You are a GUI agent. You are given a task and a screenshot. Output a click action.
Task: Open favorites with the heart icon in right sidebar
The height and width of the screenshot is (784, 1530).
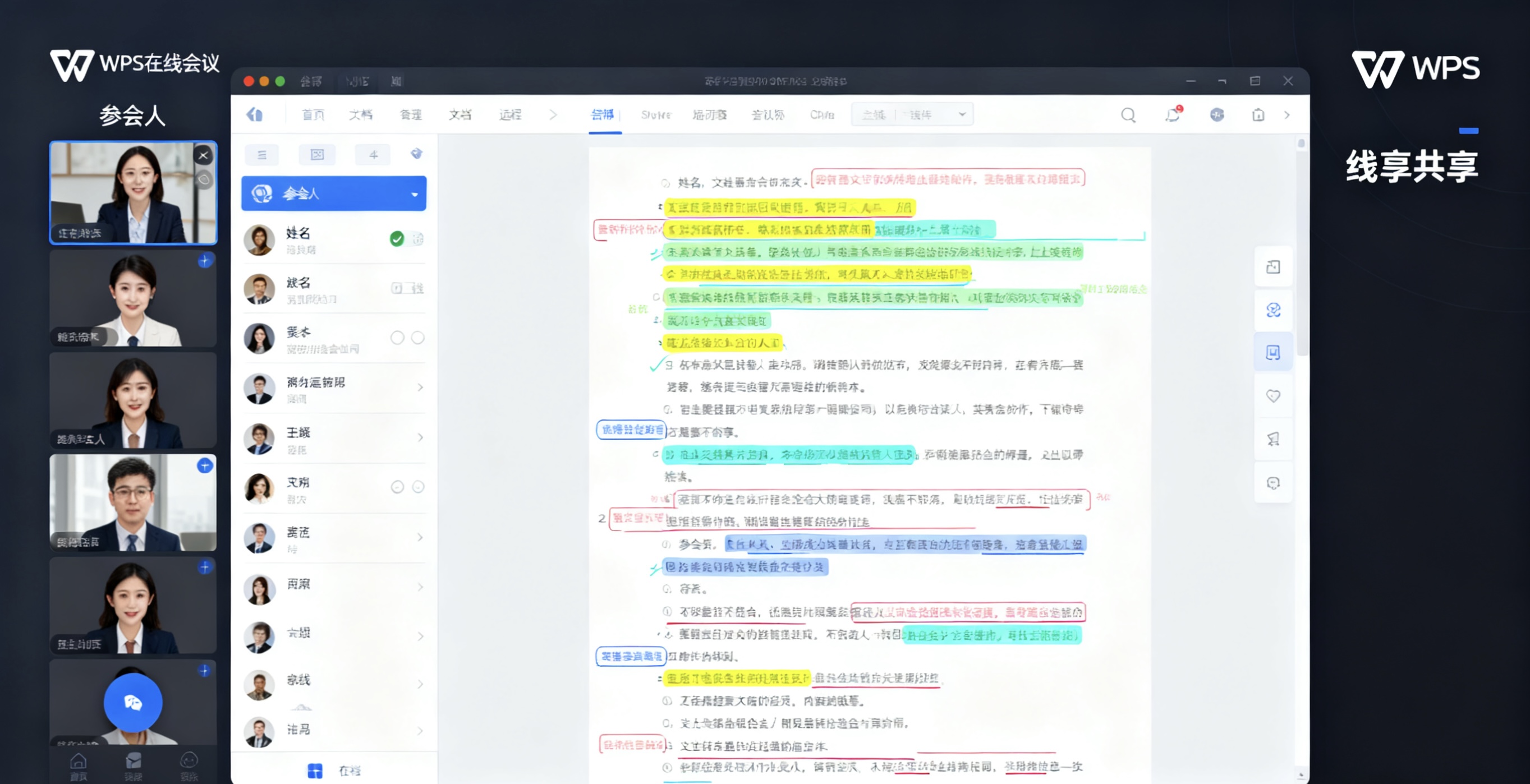(x=1273, y=396)
